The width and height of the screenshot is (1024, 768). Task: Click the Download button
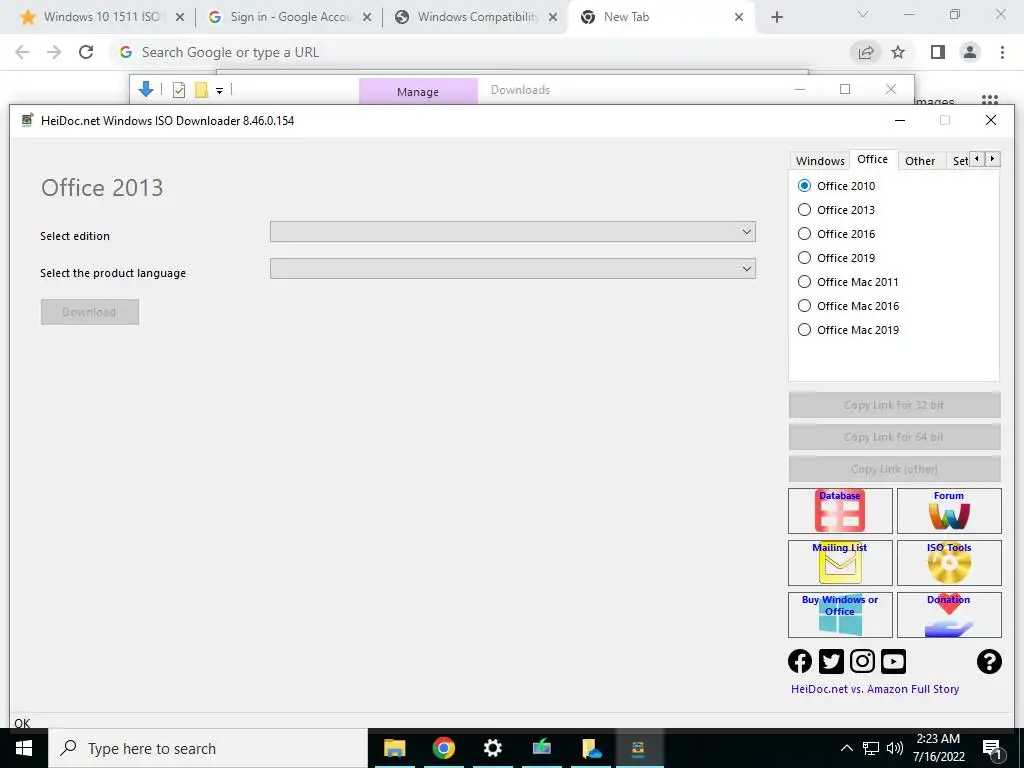pyautogui.click(x=89, y=312)
